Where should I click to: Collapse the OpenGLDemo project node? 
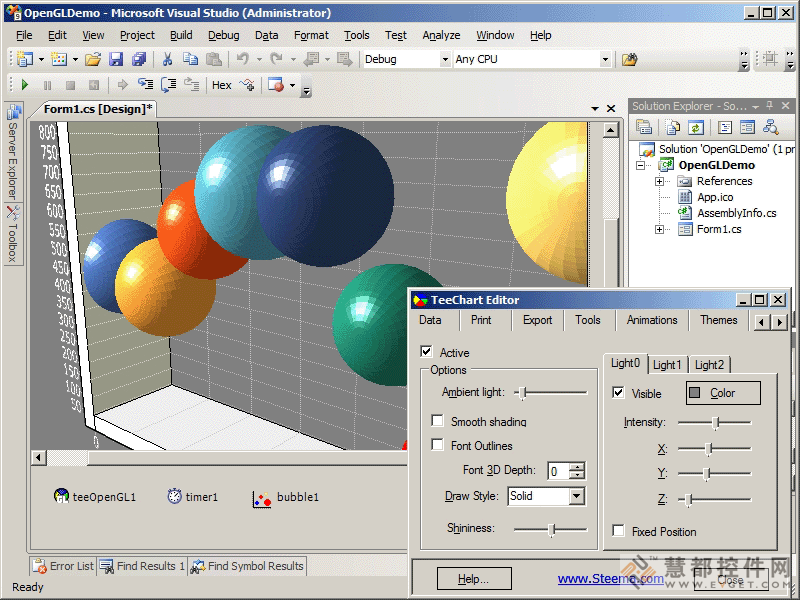(641, 165)
